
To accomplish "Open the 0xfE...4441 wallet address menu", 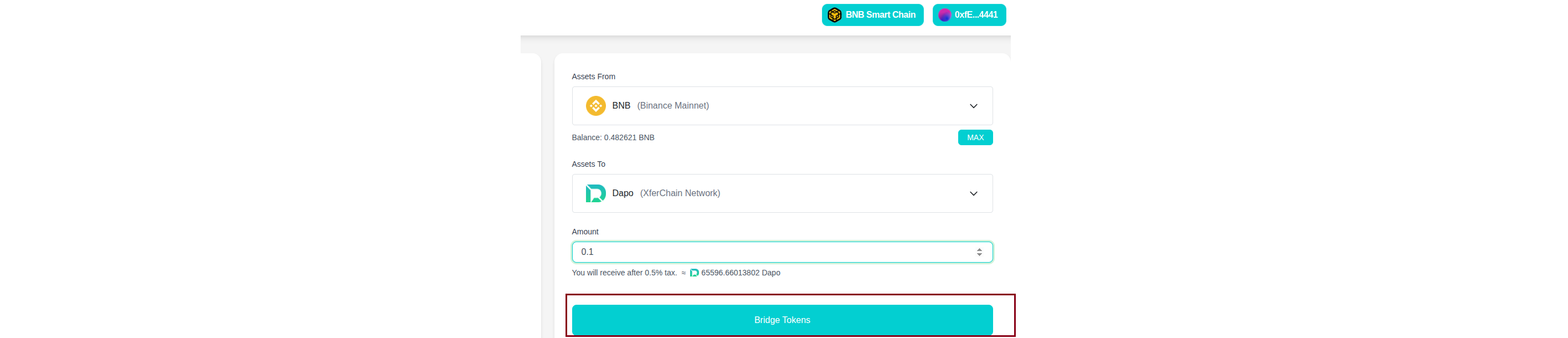I will pos(968,14).
